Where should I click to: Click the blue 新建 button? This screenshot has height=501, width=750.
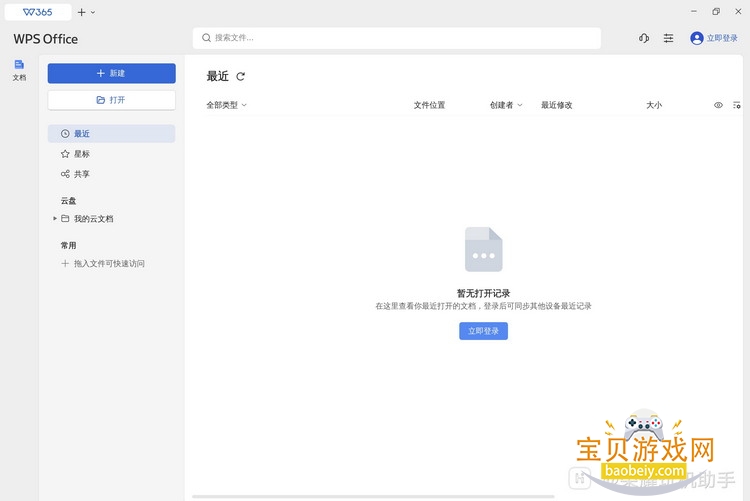pos(111,73)
